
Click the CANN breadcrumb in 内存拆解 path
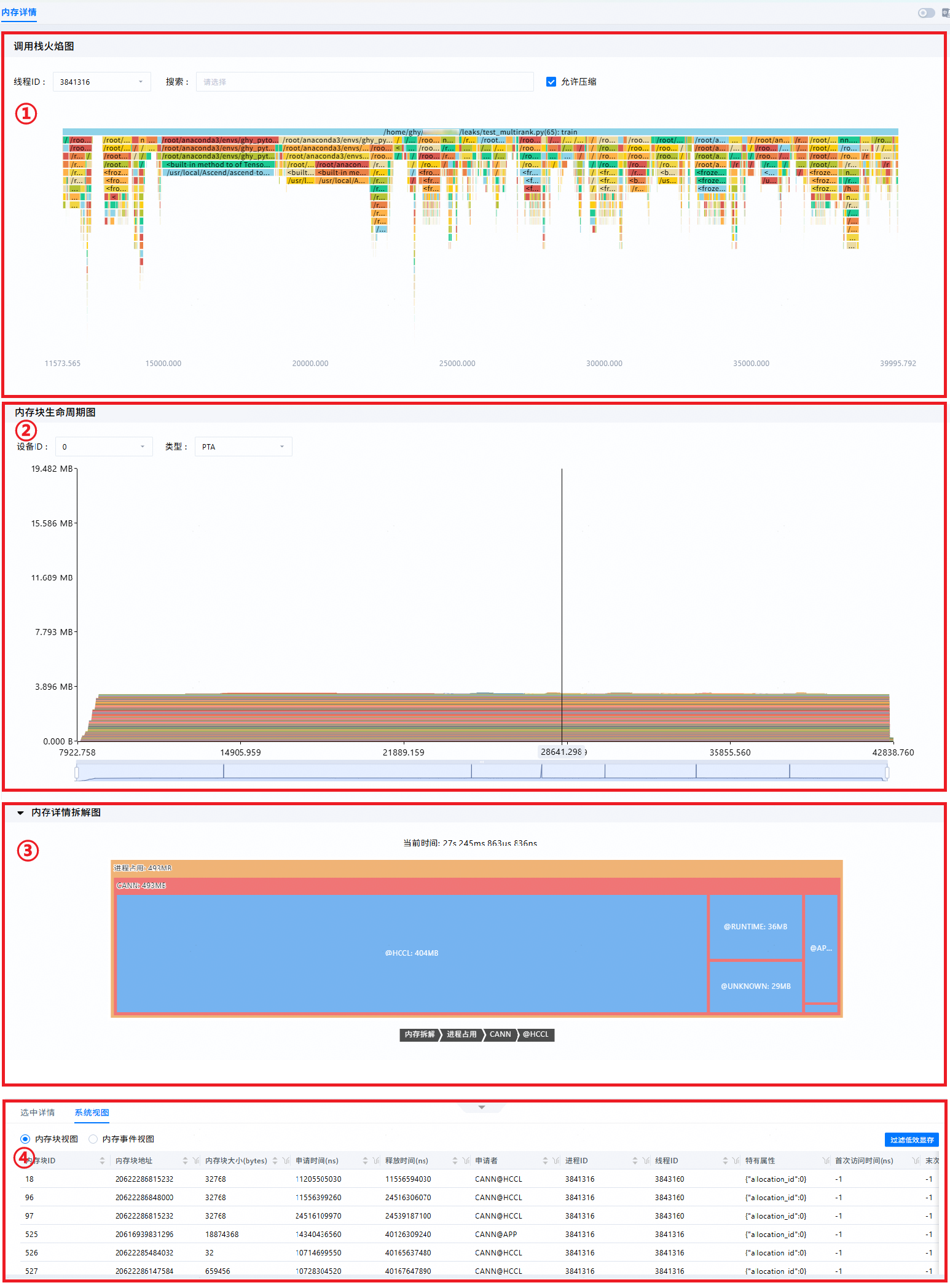coord(500,1034)
